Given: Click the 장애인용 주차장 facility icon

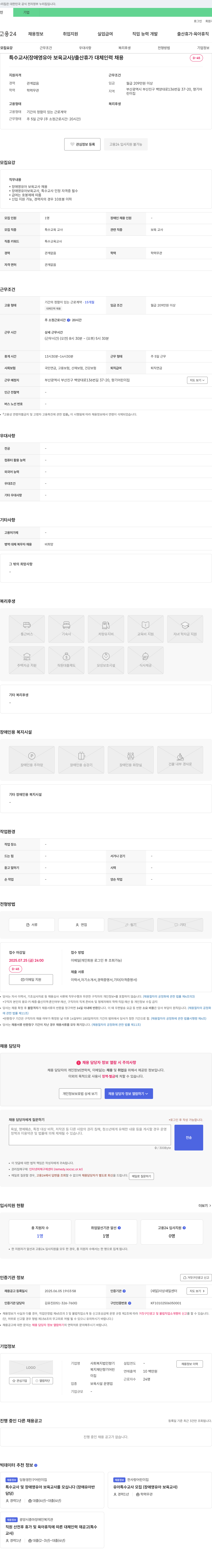Looking at the screenshot, I should point(32,760).
